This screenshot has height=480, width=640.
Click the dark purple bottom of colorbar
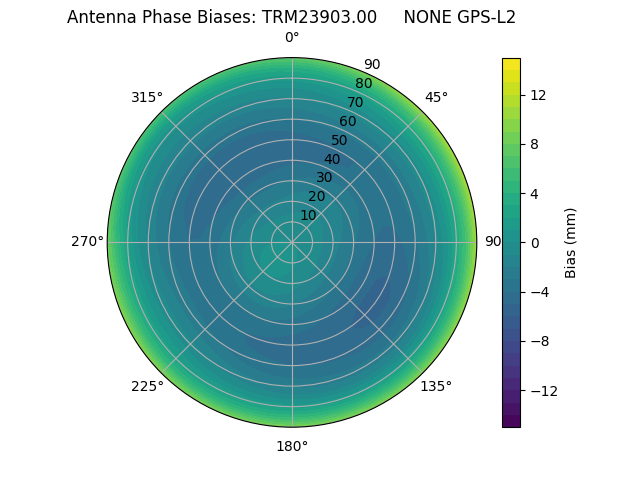pos(511,421)
